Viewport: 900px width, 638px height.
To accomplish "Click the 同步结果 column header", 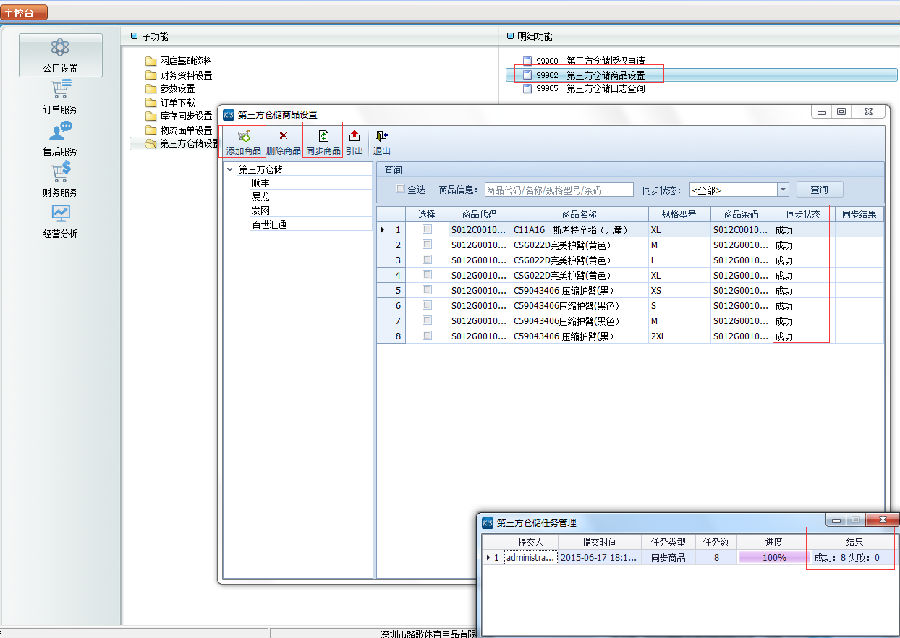I will pos(859,214).
